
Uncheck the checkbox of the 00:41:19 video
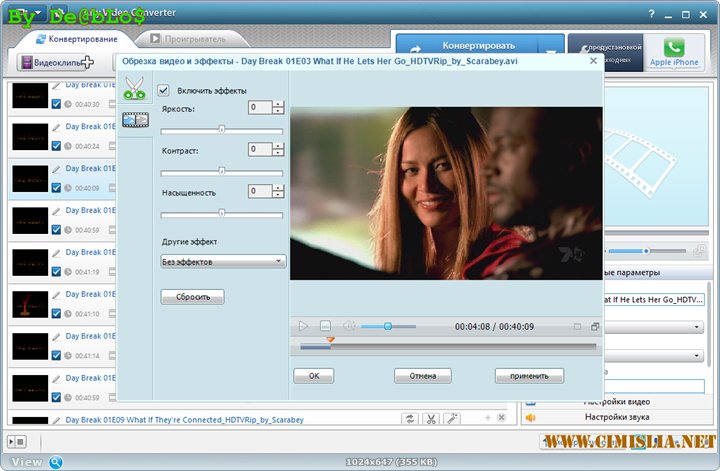(56, 272)
